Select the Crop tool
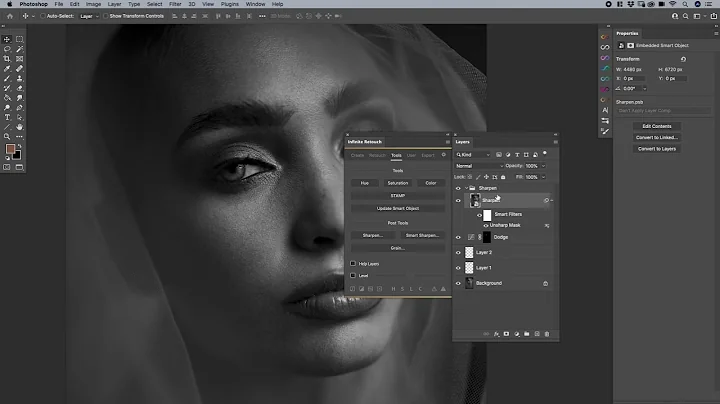 pyautogui.click(x=7, y=59)
